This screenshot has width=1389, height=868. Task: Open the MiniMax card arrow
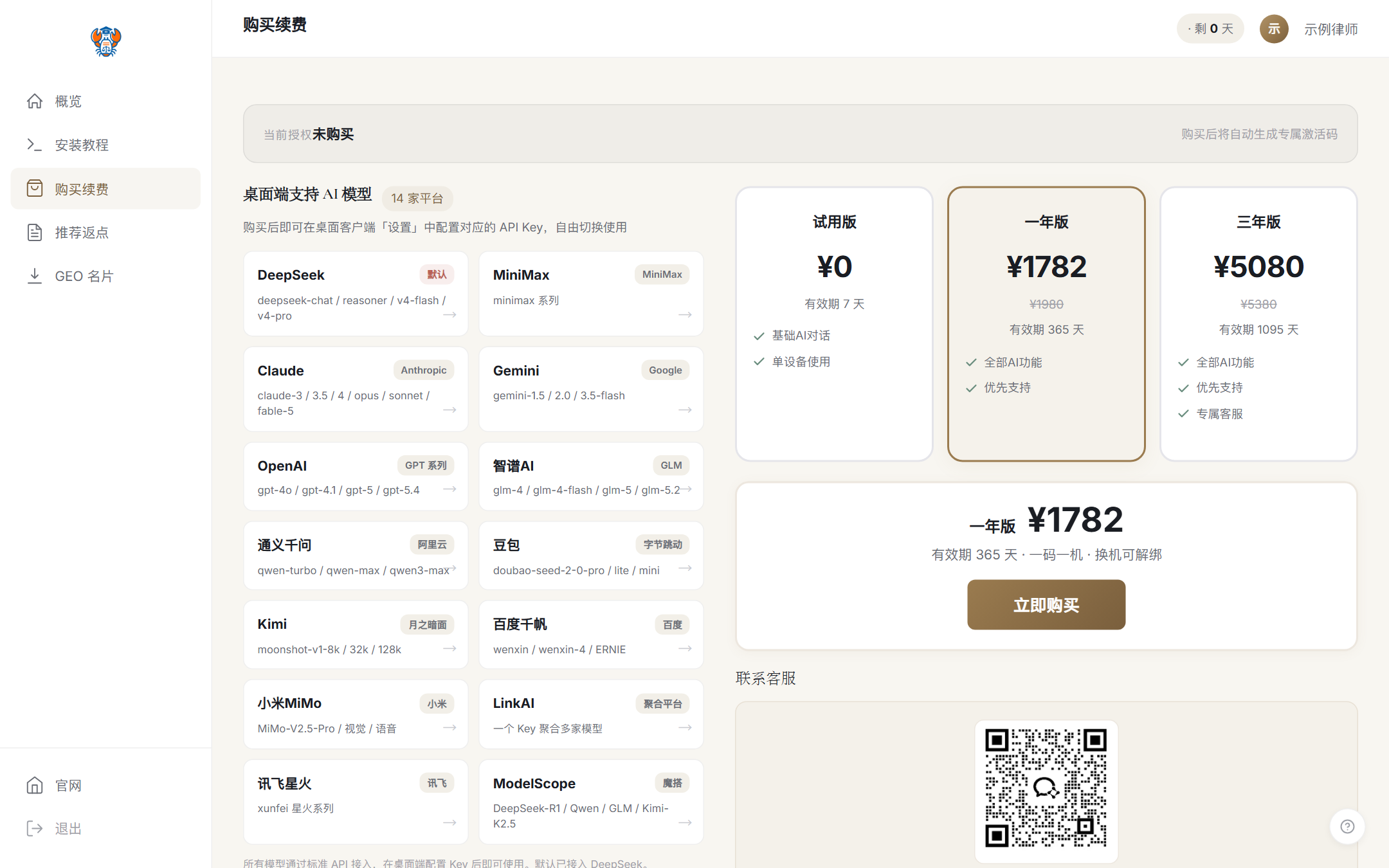[x=685, y=315]
